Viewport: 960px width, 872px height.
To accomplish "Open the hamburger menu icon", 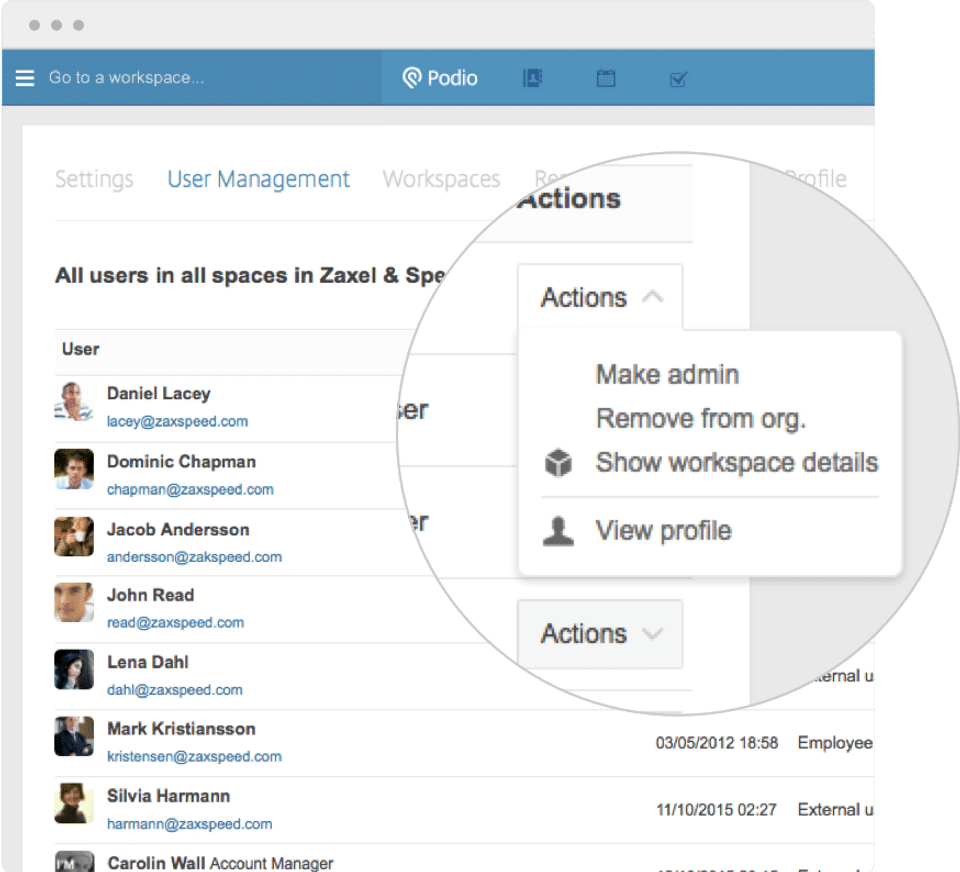I will coord(25,78).
